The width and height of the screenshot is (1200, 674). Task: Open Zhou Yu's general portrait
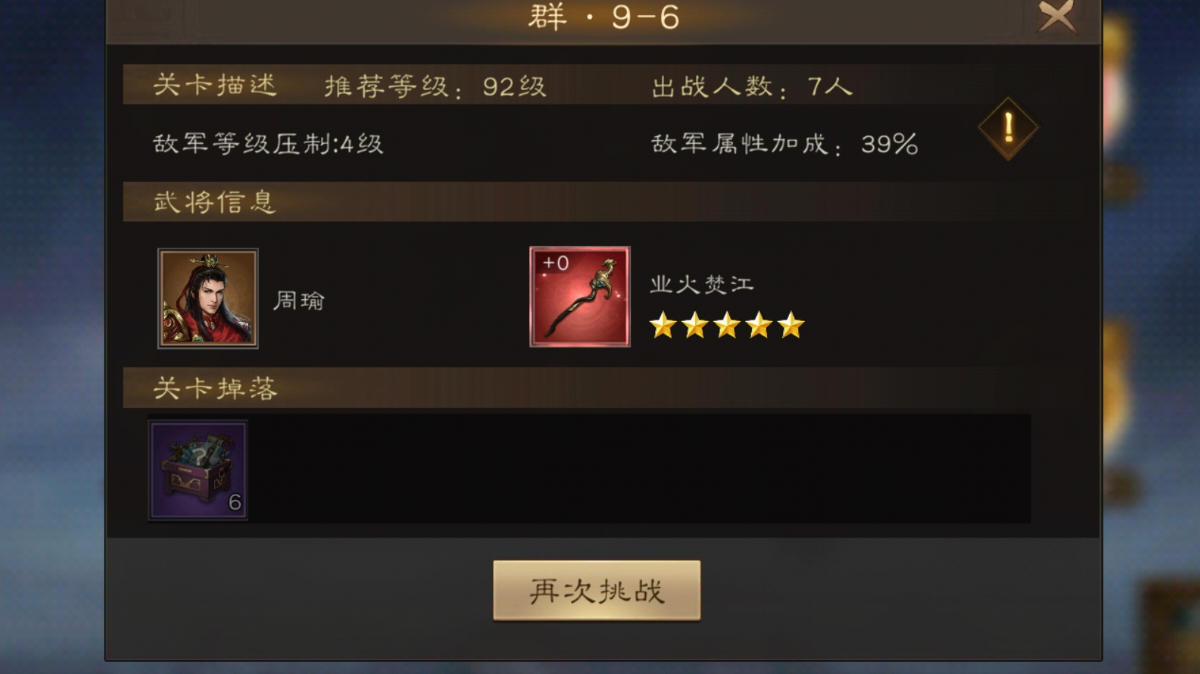[208, 298]
